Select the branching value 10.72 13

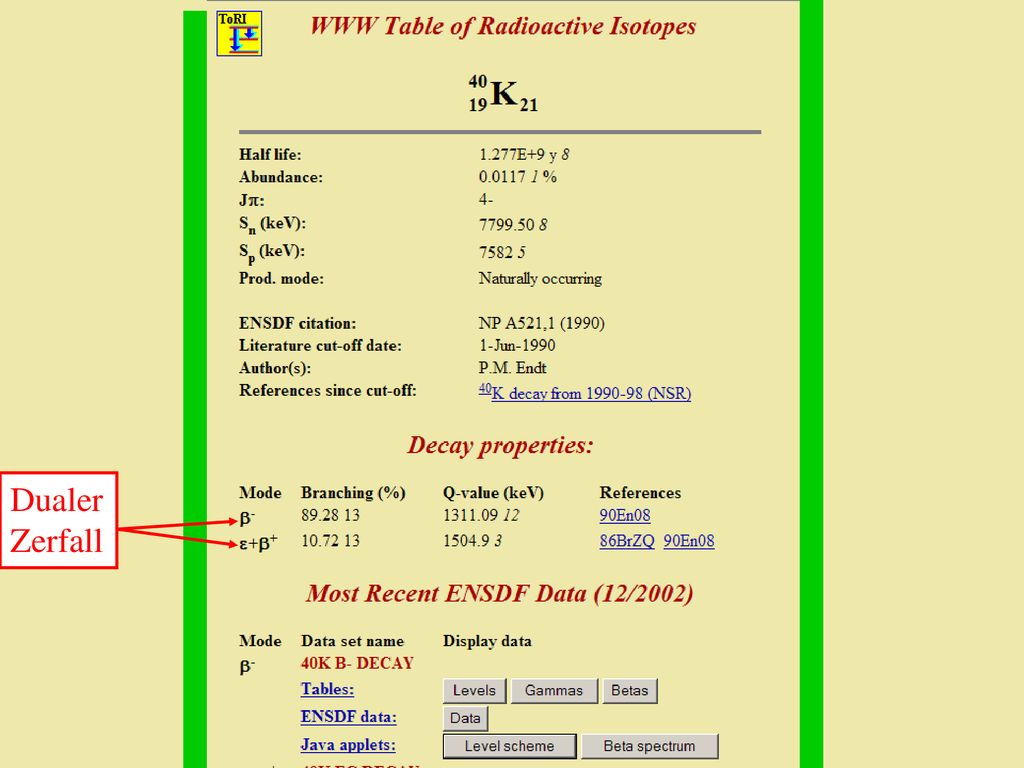tap(330, 541)
